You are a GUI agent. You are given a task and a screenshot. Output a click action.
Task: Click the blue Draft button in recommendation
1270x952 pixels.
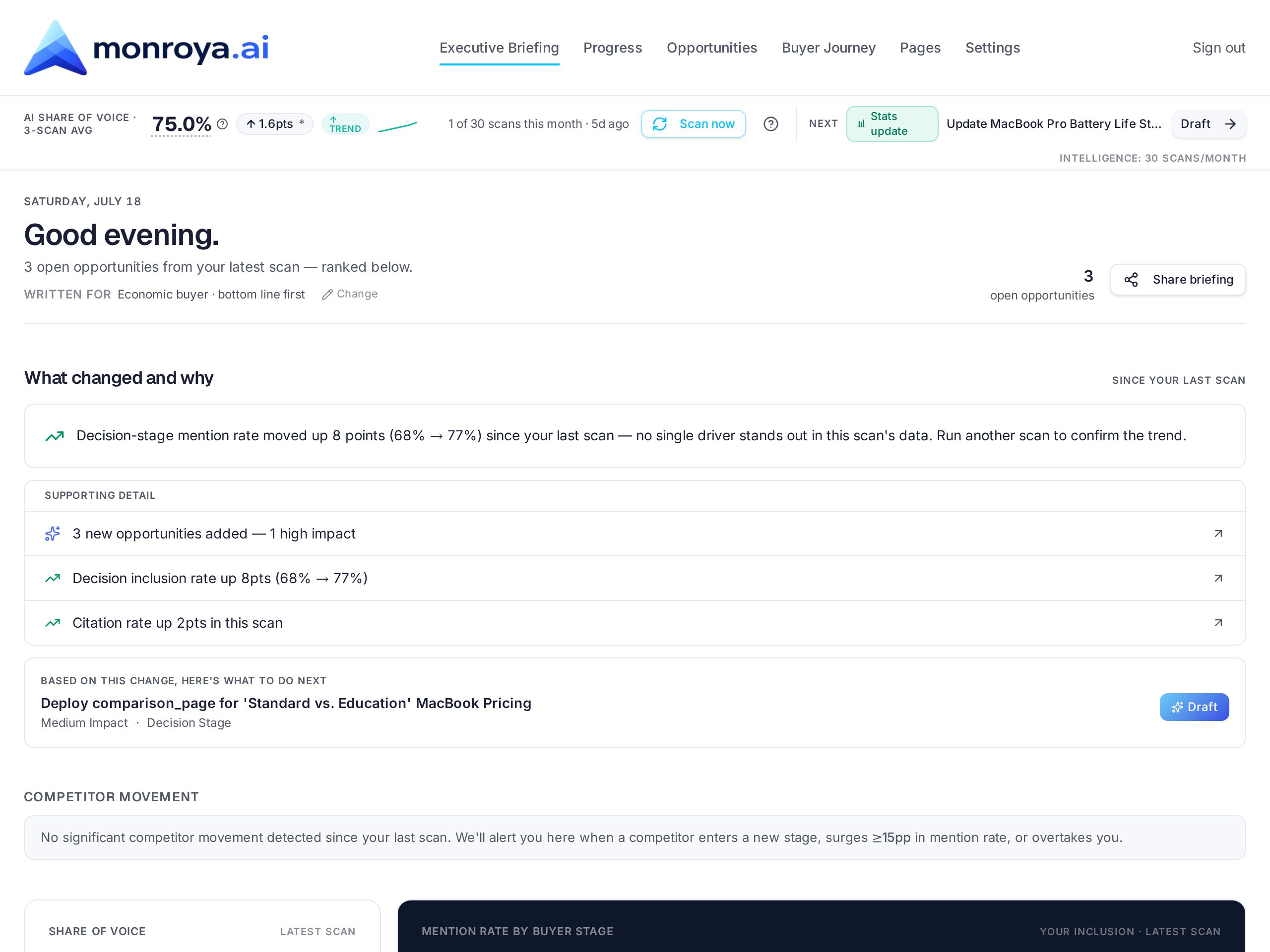click(1194, 707)
